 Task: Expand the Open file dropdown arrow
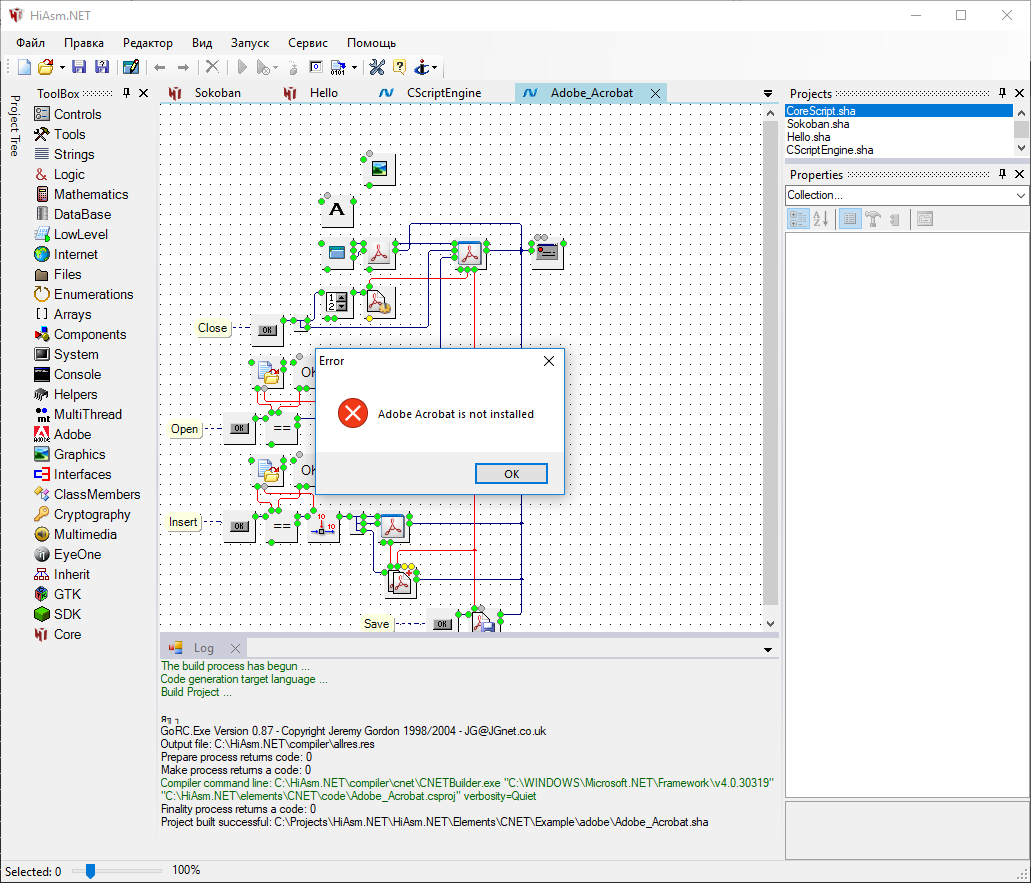click(62, 68)
